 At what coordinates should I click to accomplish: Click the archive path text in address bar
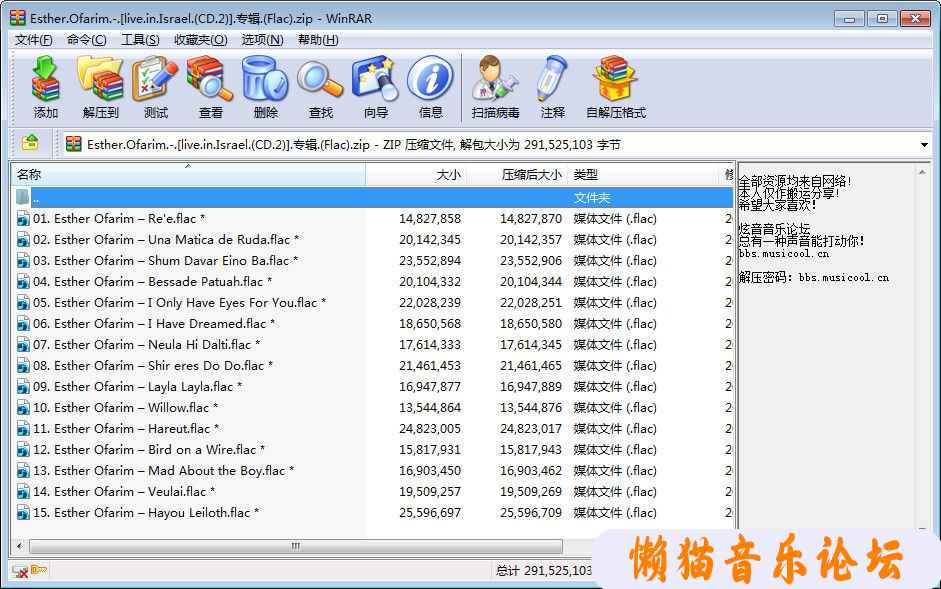tap(354, 145)
